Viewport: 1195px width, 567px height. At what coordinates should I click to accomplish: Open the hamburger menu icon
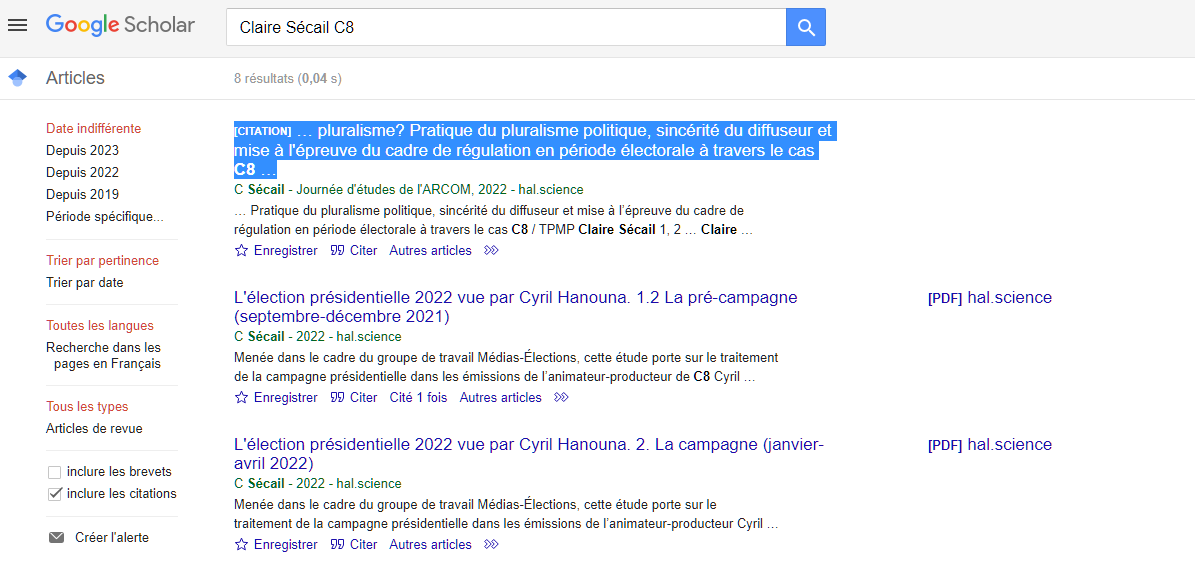17,25
